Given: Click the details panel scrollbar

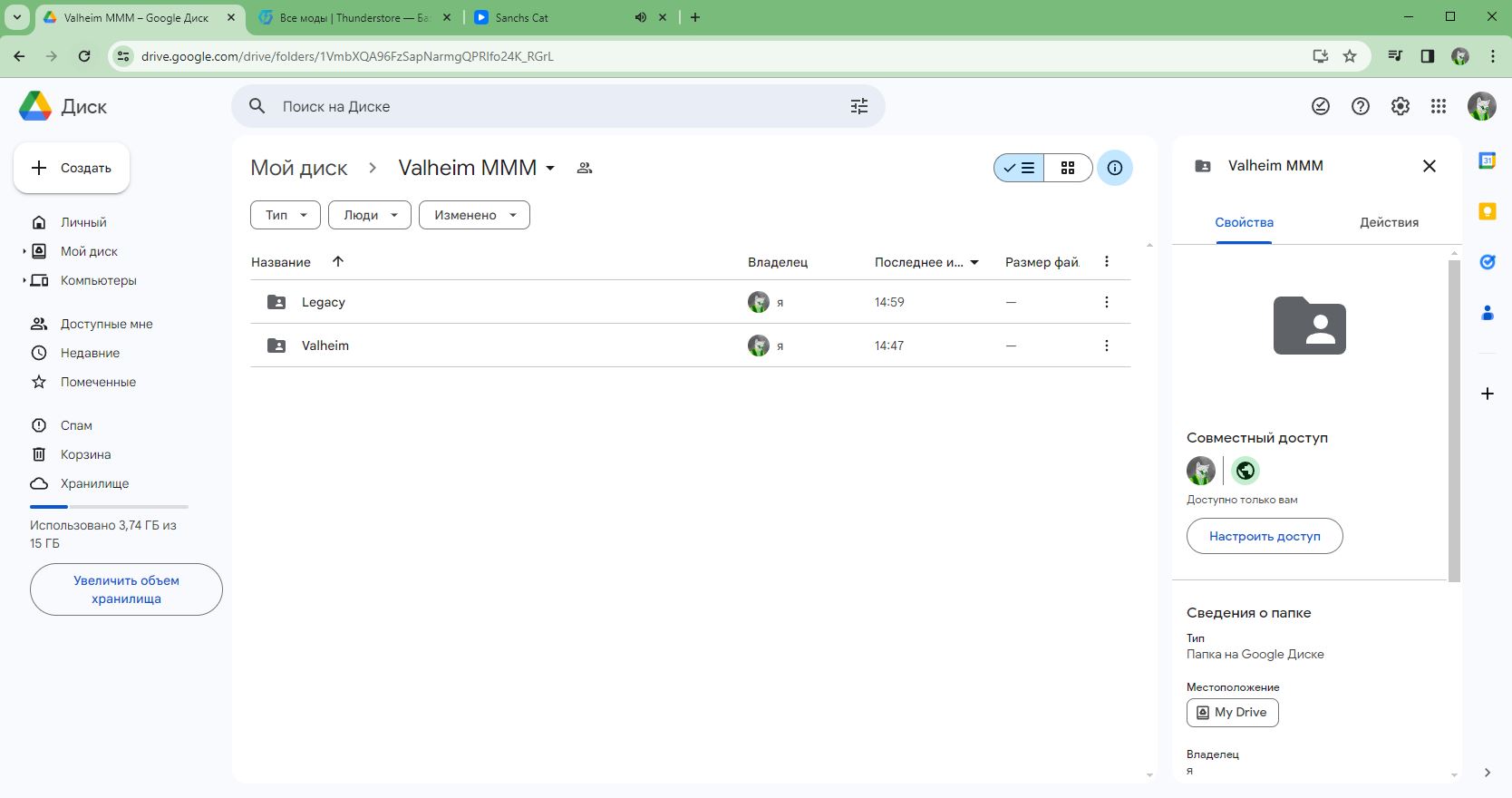Looking at the screenshot, I should (x=1454, y=422).
